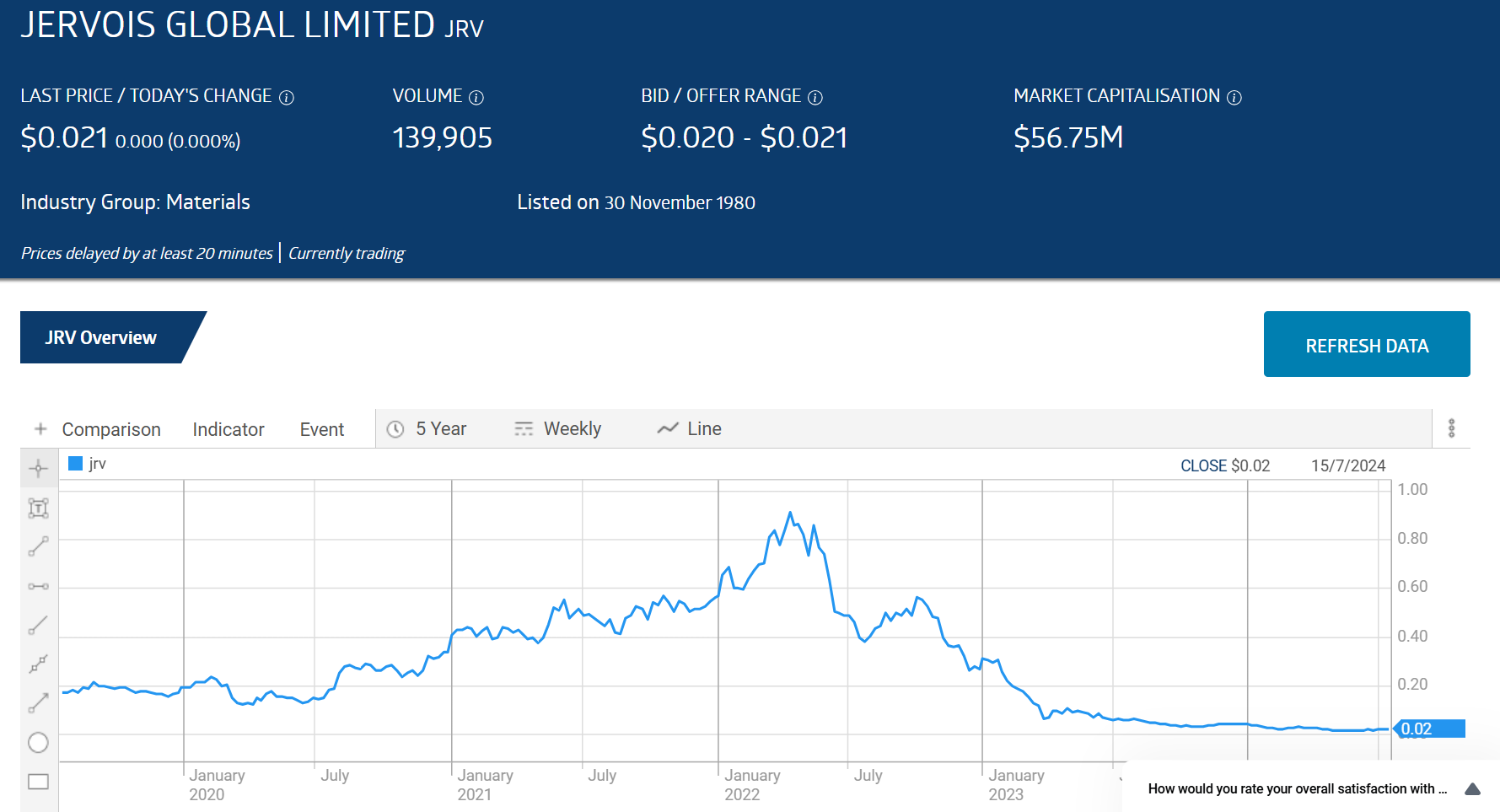Open the Indicator menu
This screenshot has height=812, width=1500.
point(228,429)
